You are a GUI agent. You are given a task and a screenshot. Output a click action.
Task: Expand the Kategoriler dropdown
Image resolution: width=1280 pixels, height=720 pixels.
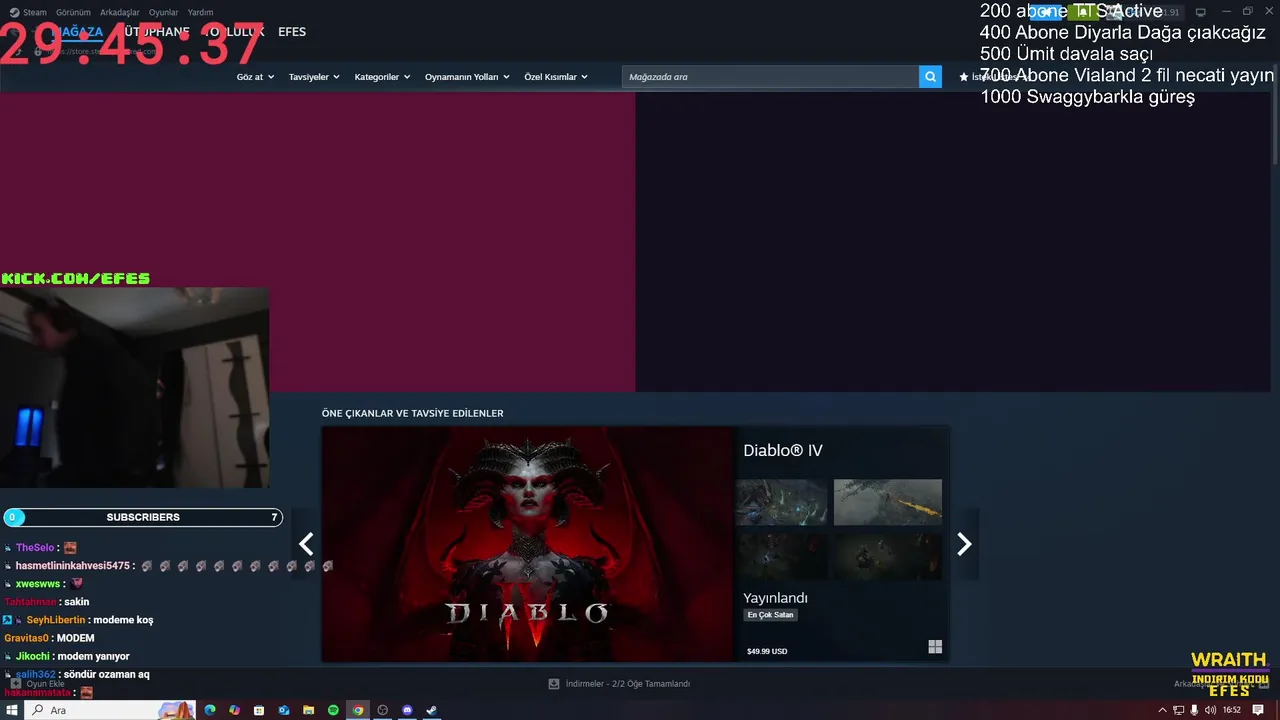click(x=382, y=77)
